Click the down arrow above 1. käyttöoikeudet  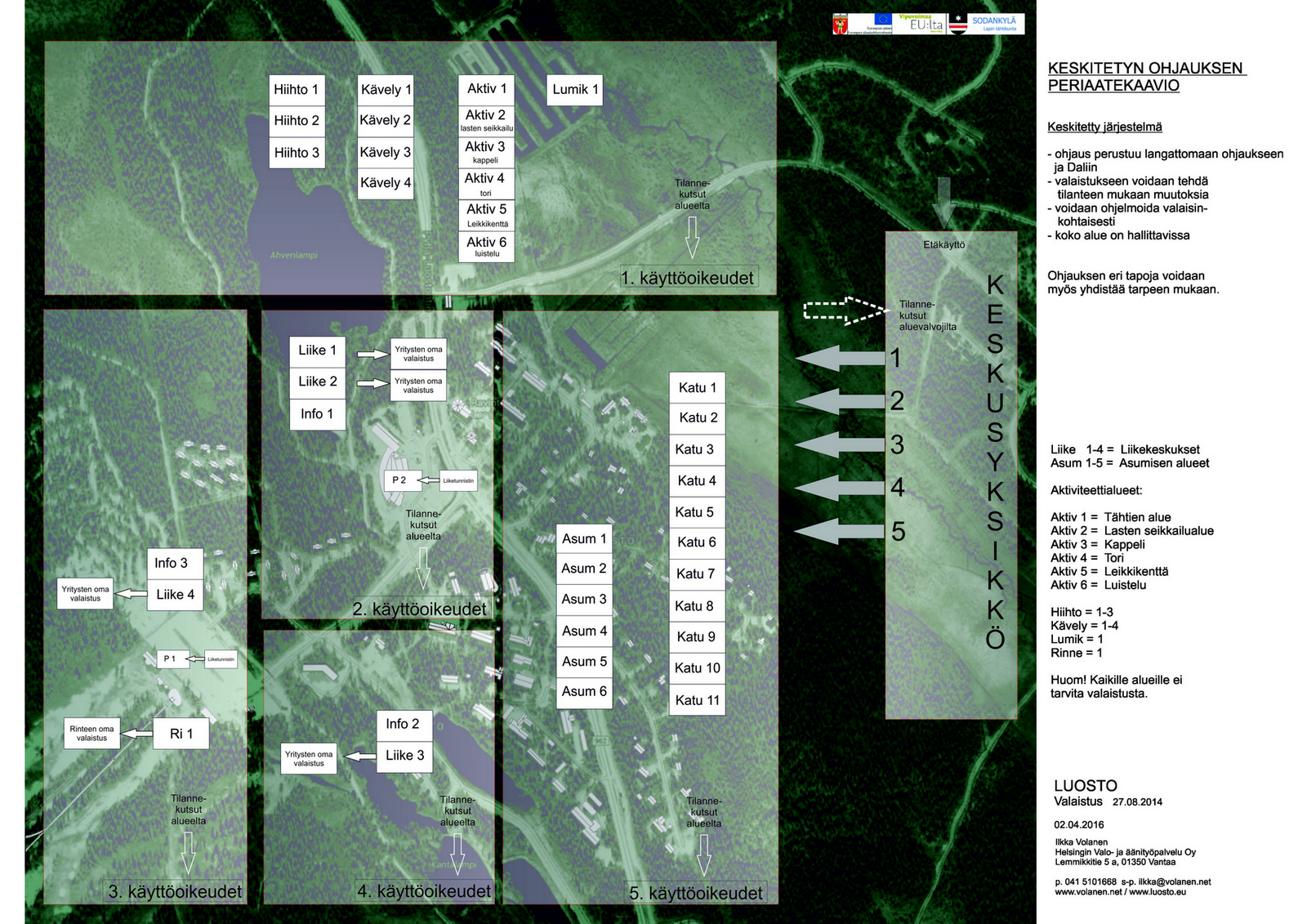point(692,238)
